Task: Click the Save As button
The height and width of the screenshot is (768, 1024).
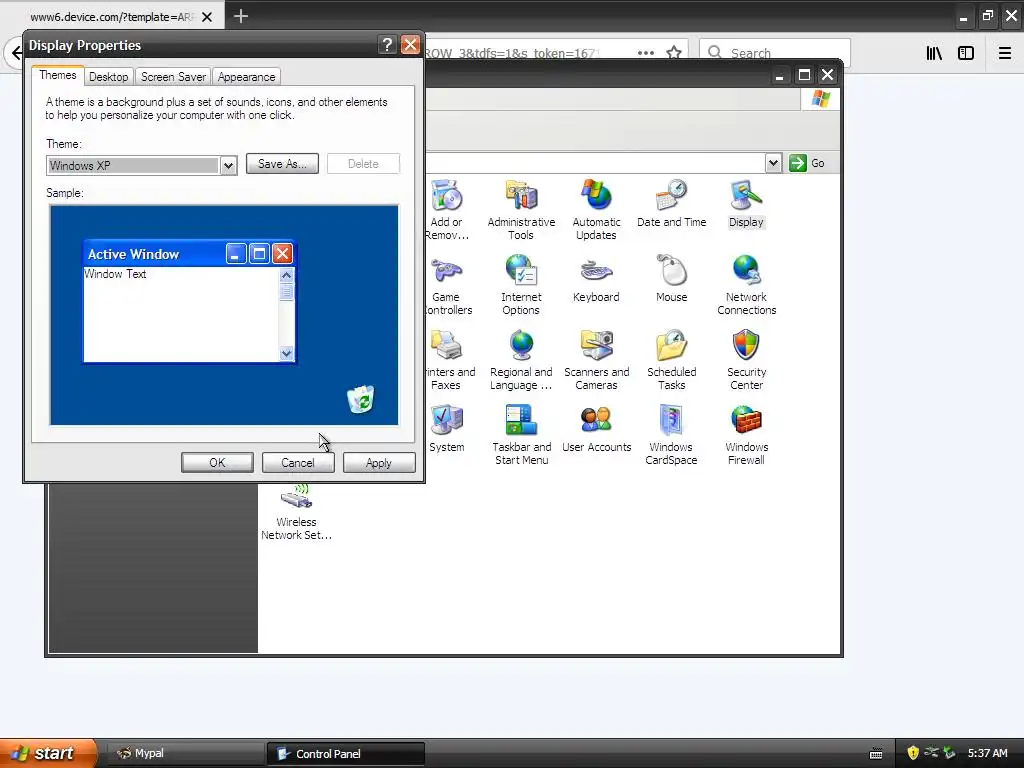Action: pos(282,164)
